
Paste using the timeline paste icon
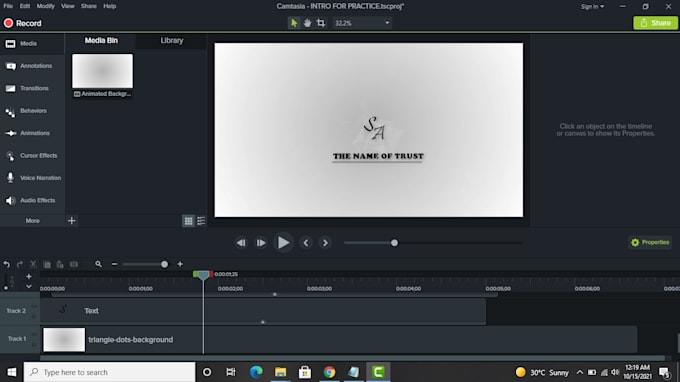(x=60, y=264)
